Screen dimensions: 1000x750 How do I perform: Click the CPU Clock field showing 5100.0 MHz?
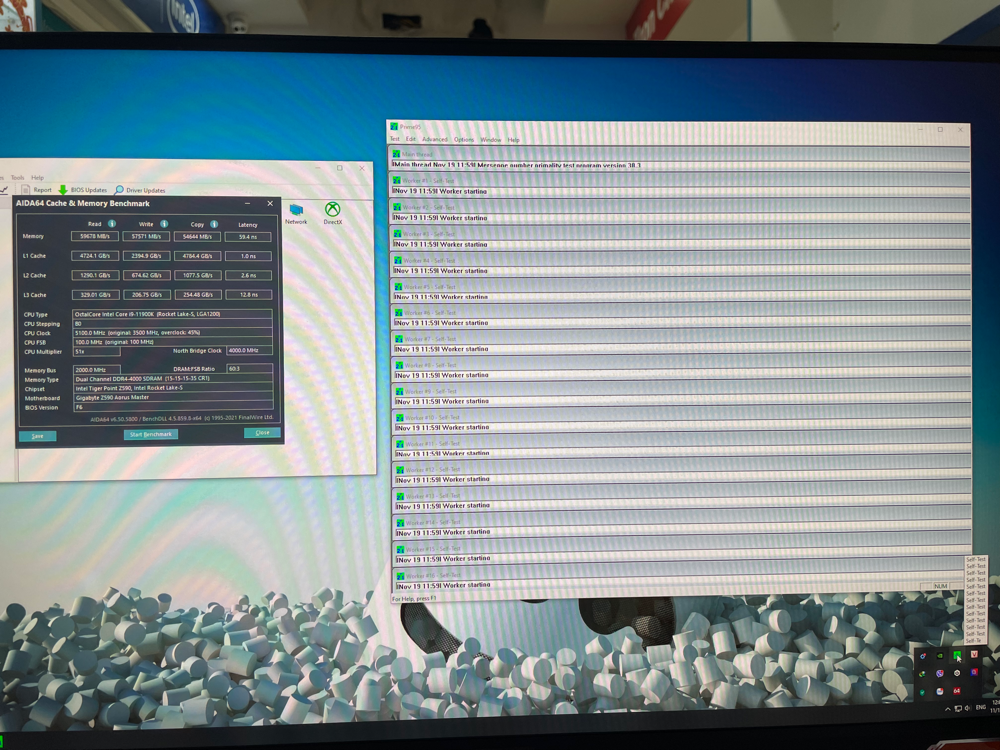pos(172,332)
